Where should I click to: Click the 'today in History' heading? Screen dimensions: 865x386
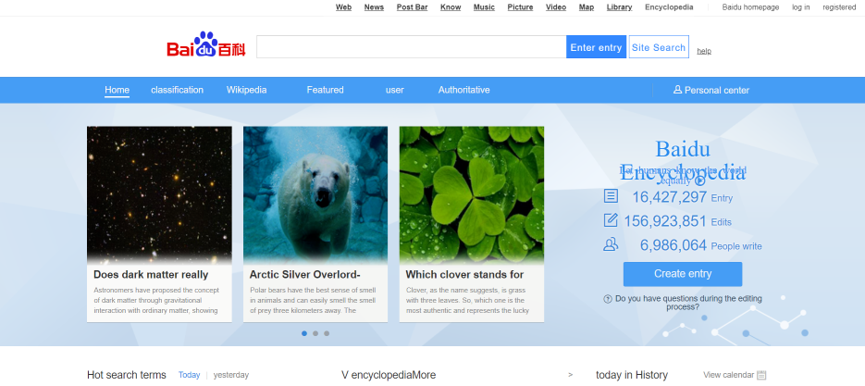pos(632,375)
